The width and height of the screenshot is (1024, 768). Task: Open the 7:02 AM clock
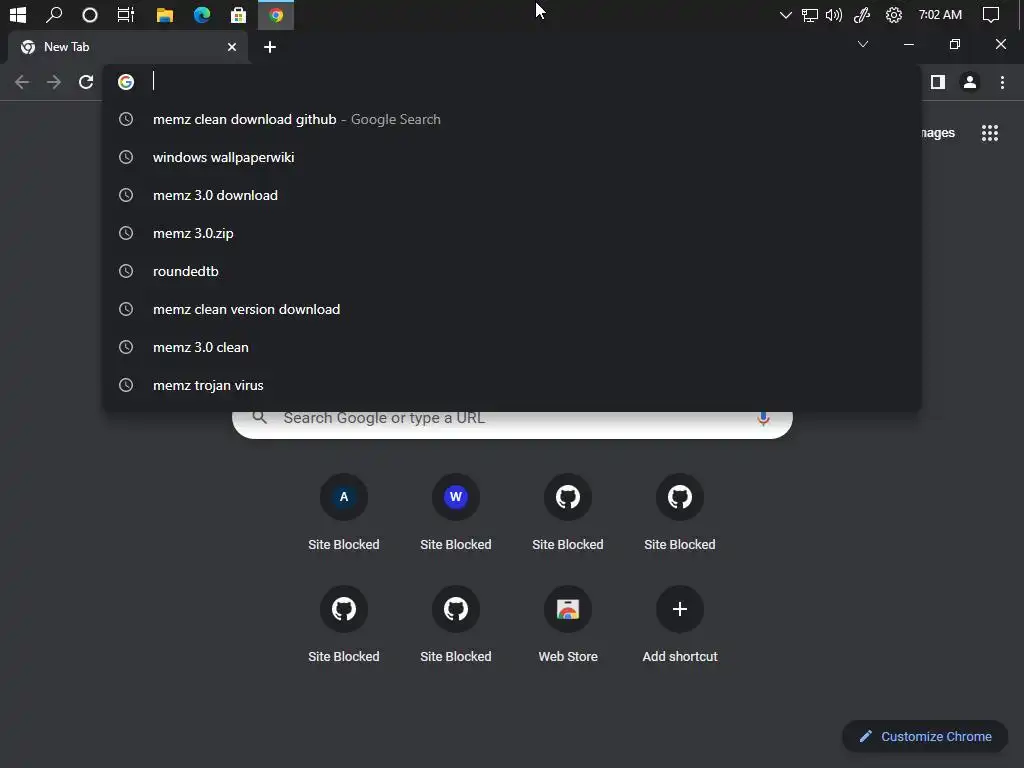(x=940, y=14)
